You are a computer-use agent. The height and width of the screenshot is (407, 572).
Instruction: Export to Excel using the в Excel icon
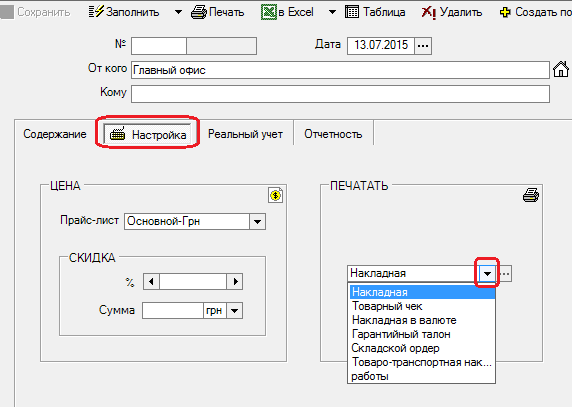(x=269, y=12)
